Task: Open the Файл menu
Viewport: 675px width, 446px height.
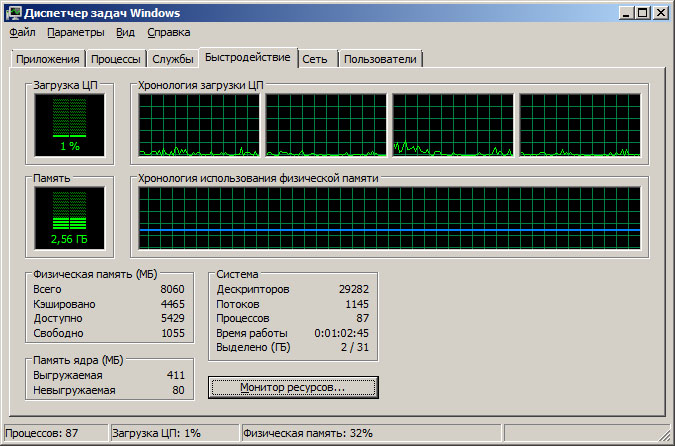Action: point(22,33)
